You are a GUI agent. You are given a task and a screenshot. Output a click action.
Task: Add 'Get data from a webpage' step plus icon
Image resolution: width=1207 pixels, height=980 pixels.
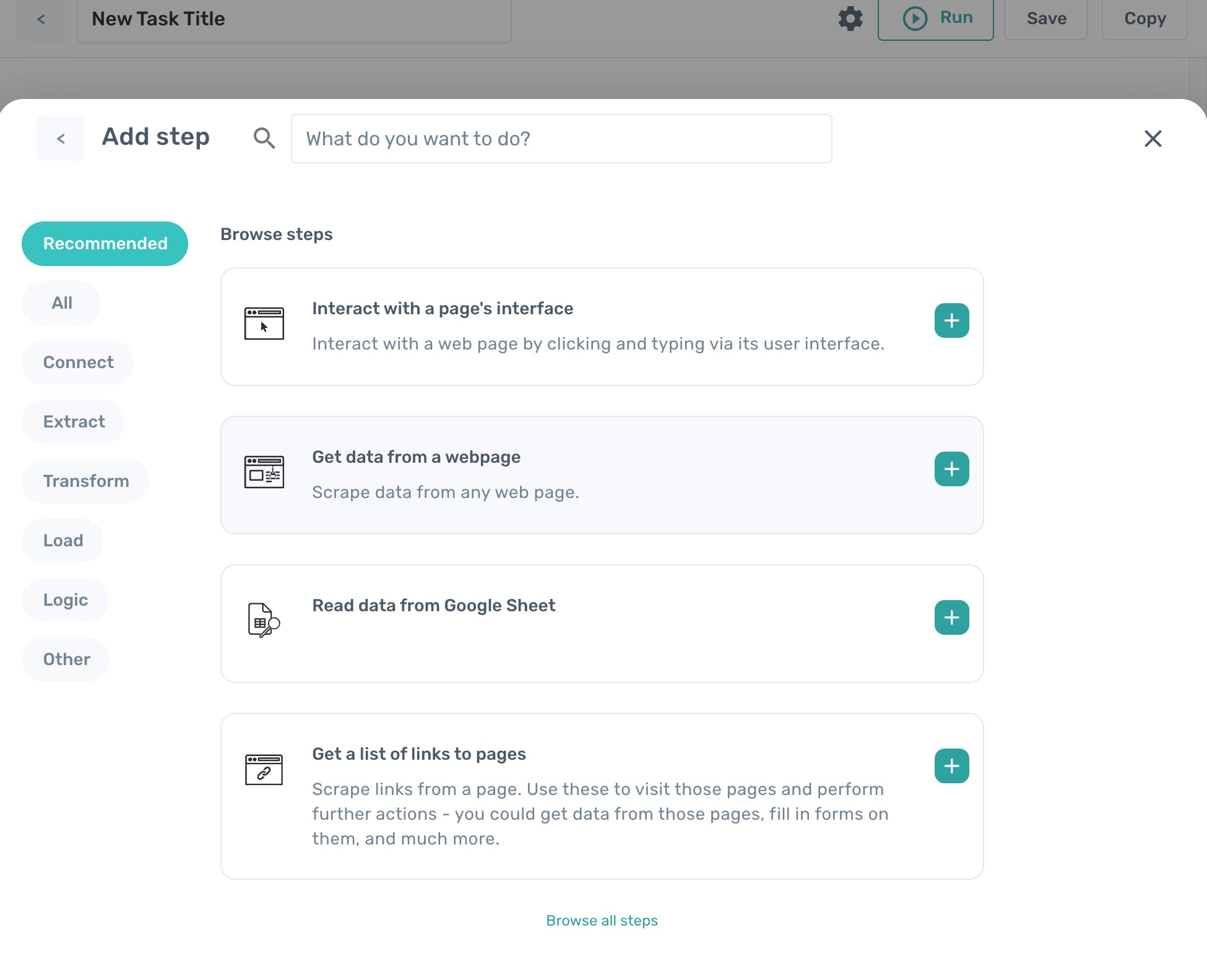pos(951,469)
